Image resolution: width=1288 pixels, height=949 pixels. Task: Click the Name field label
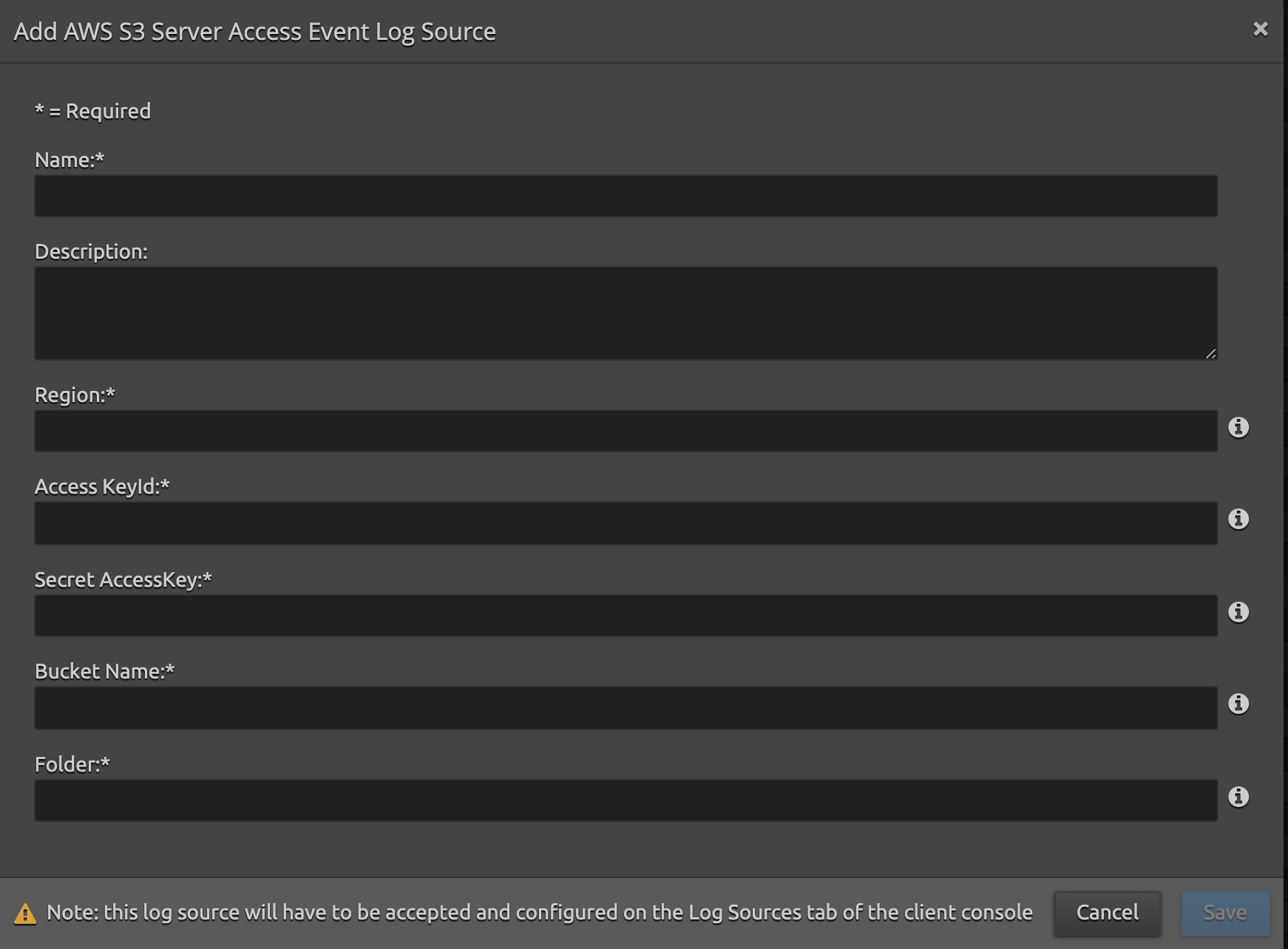point(70,160)
